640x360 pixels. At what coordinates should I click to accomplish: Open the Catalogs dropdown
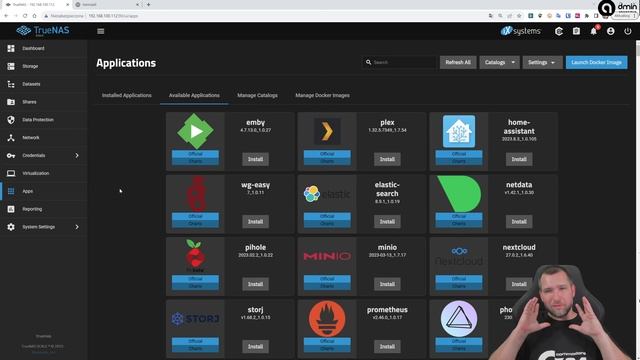click(500, 62)
